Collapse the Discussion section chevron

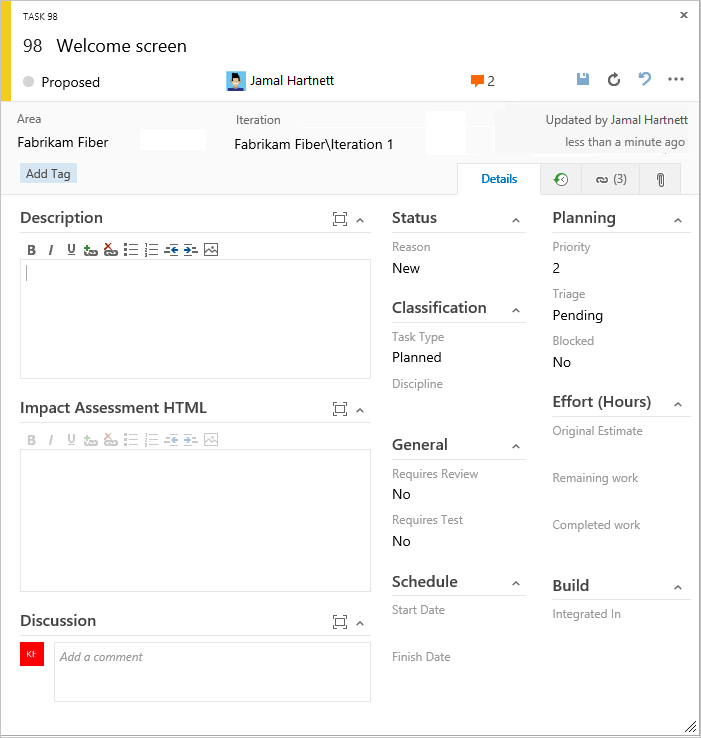click(x=360, y=624)
